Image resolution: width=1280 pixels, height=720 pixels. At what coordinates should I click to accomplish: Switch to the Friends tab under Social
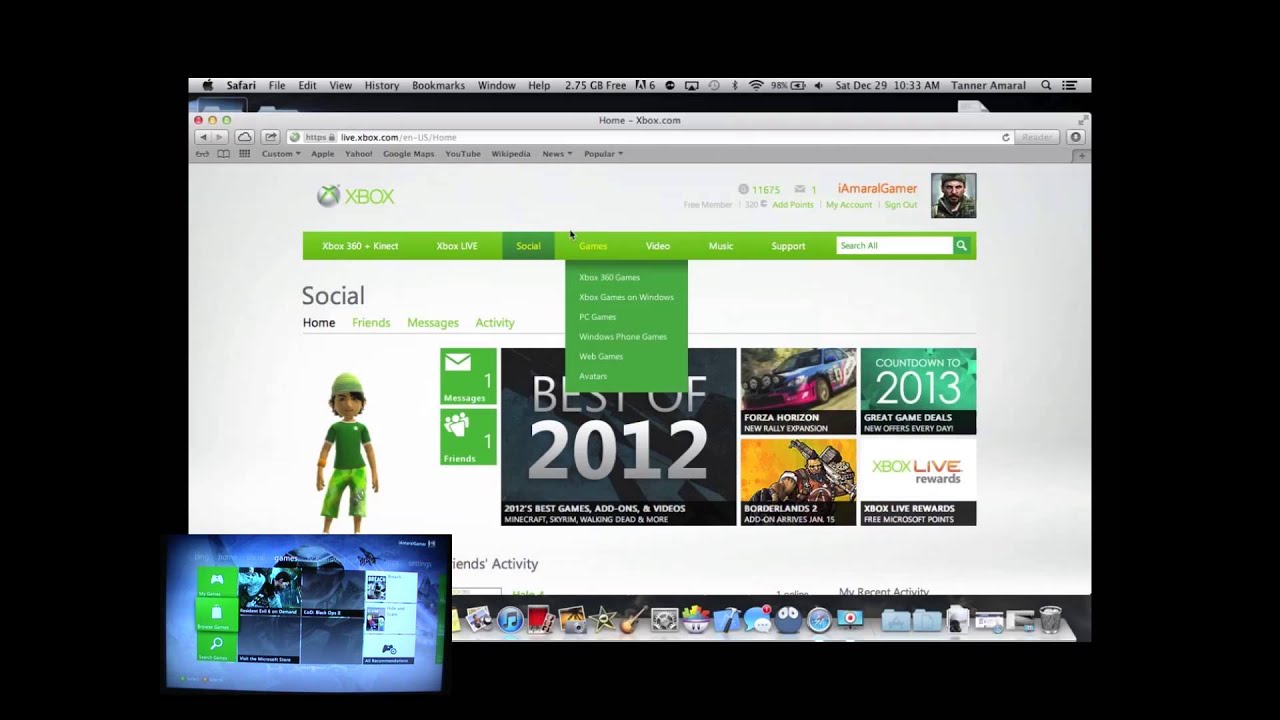click(371, 323)
